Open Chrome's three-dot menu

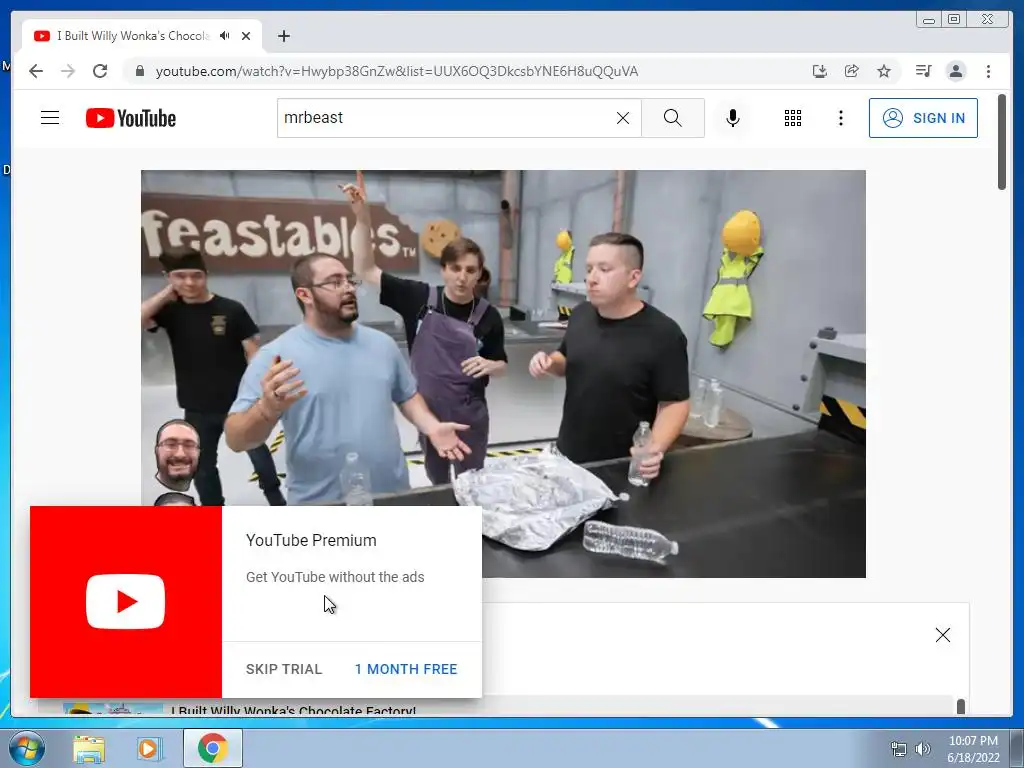tap(988, 71)
